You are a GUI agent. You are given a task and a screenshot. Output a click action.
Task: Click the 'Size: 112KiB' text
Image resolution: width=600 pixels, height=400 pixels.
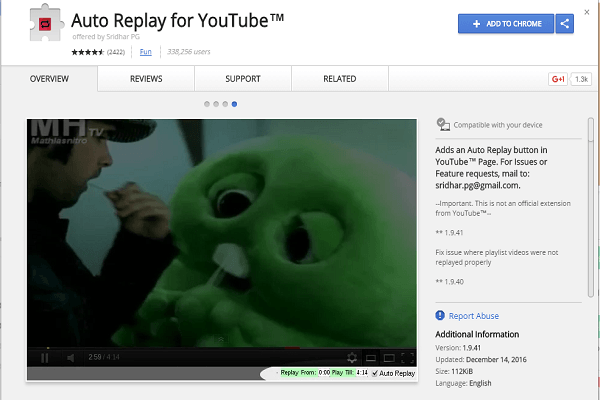coord(454,371)
